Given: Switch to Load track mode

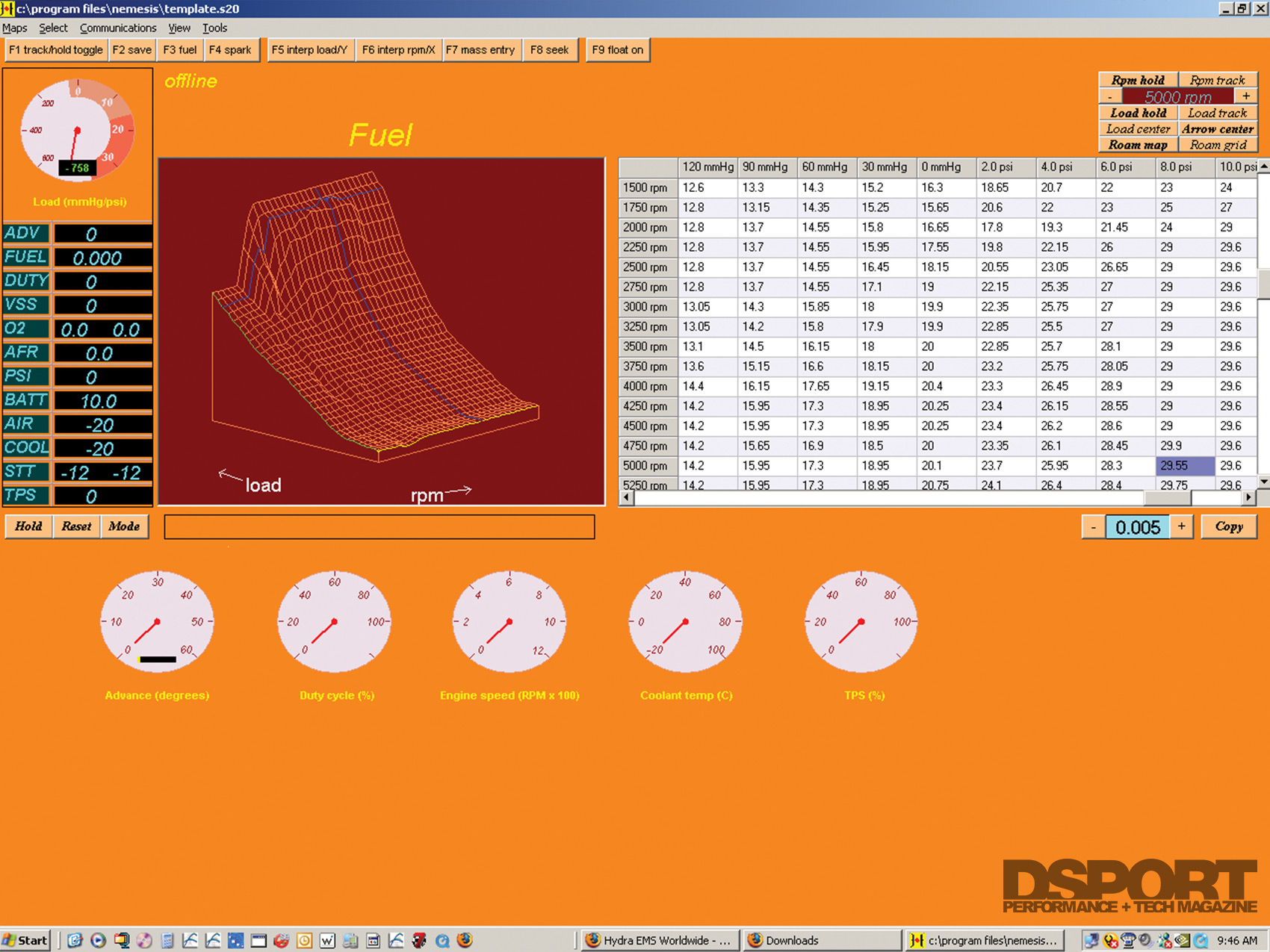Looking at the screenshot, I should click(1217, 113).
